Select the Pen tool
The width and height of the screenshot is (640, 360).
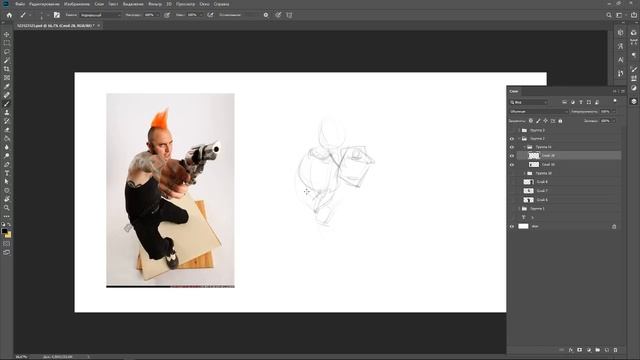(x=7, y=164)
